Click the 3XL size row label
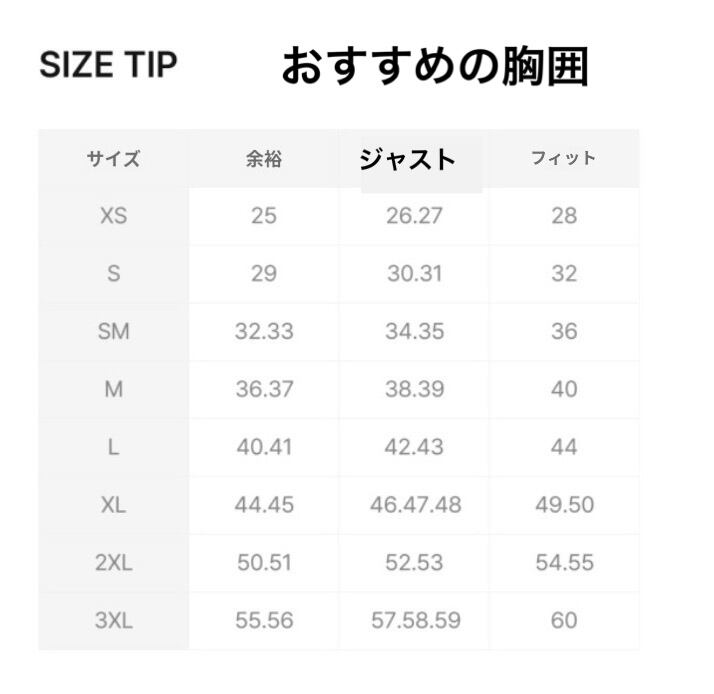The width and height of the screenshot is (714, 694). [x=114, y=621]
